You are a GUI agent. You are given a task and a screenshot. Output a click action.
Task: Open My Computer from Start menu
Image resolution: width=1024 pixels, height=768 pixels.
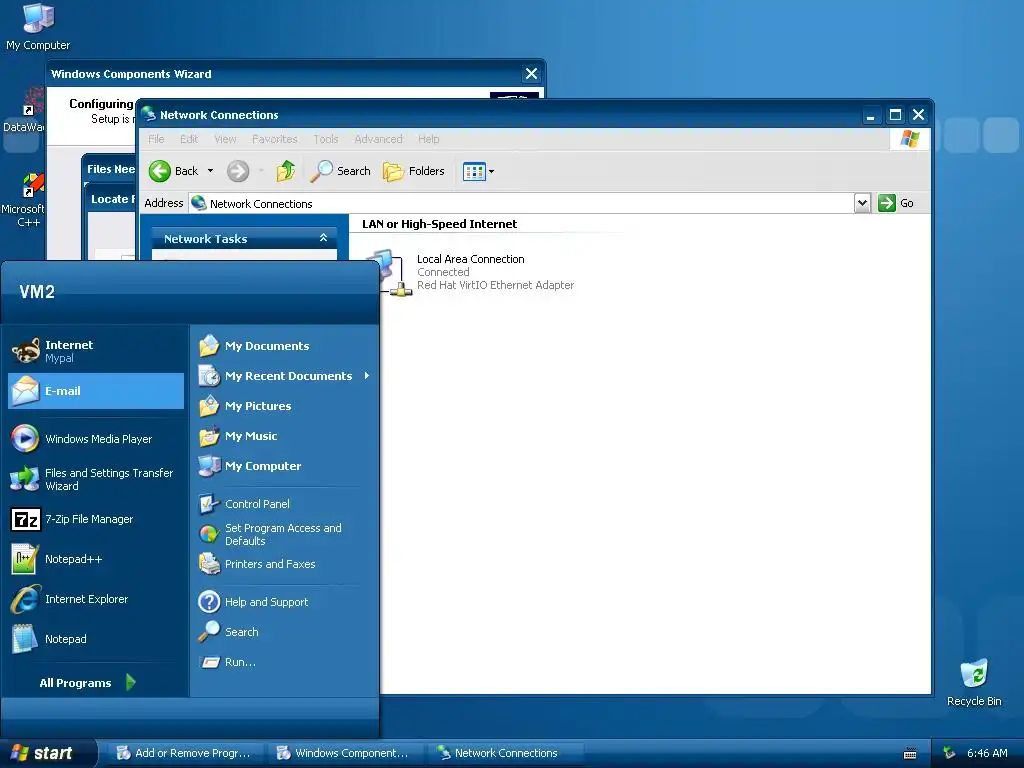tap(284, 466)
